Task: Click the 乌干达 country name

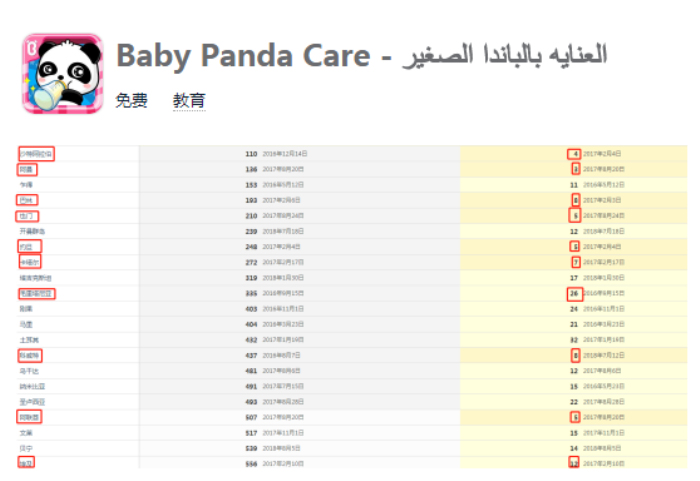Action: click(x=28, y=371)
